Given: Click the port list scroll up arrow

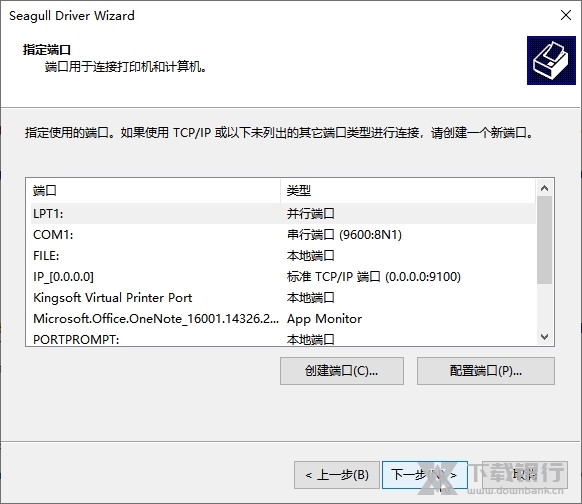Looking at the screenshot, I should point(545,188).
